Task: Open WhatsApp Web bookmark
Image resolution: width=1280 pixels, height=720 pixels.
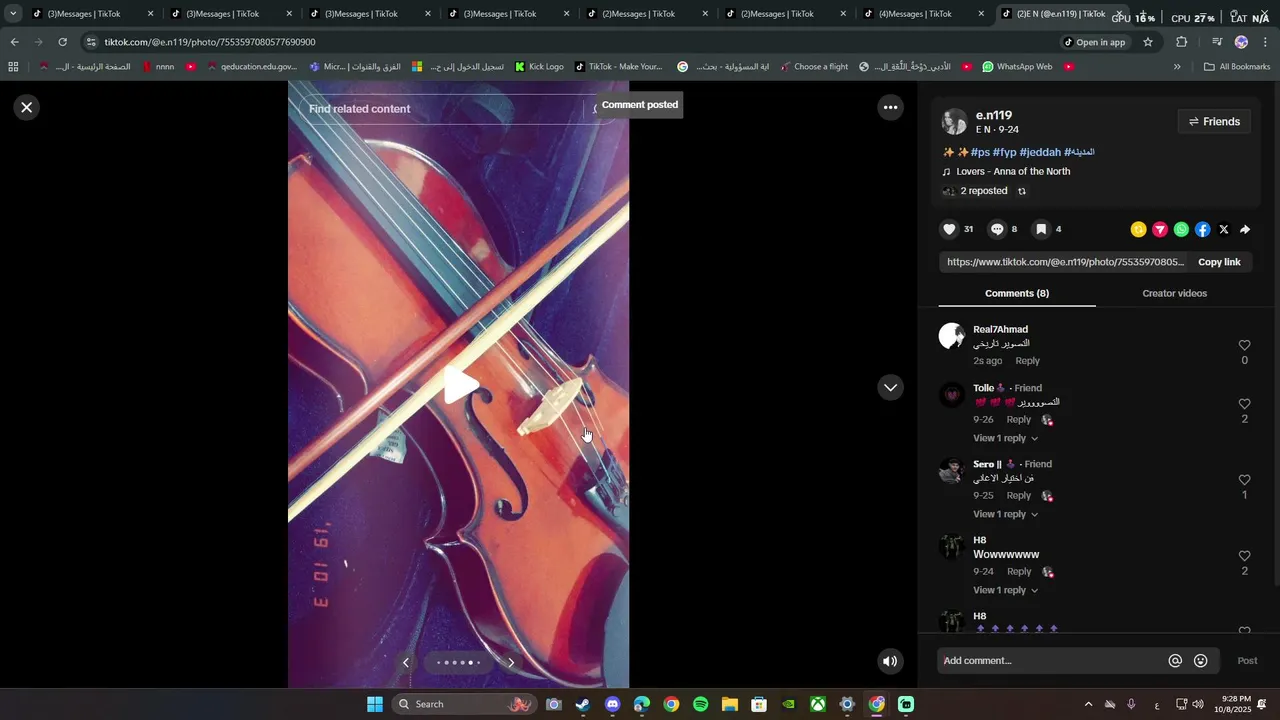Action: (1017, 67)
